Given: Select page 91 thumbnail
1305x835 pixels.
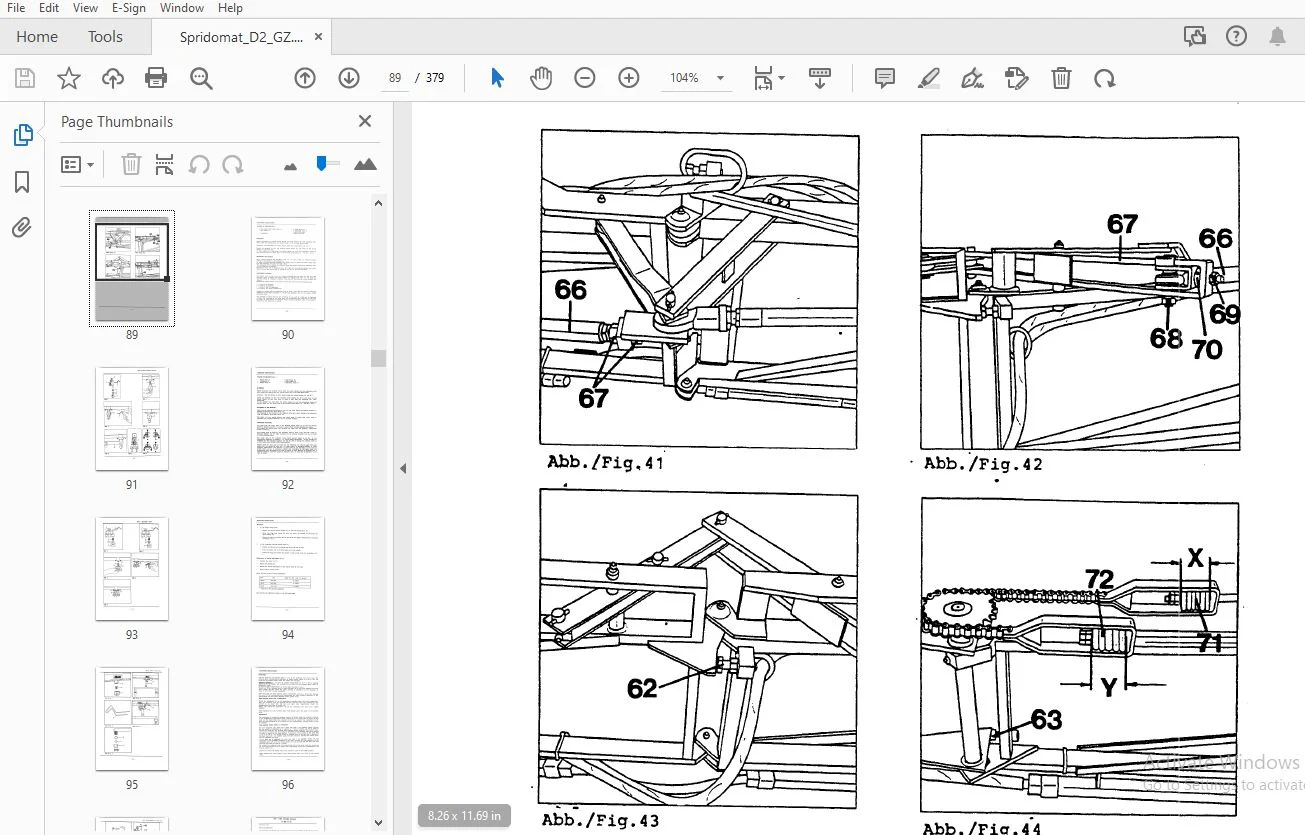Looking at the screenshot, I should point(132,419).
